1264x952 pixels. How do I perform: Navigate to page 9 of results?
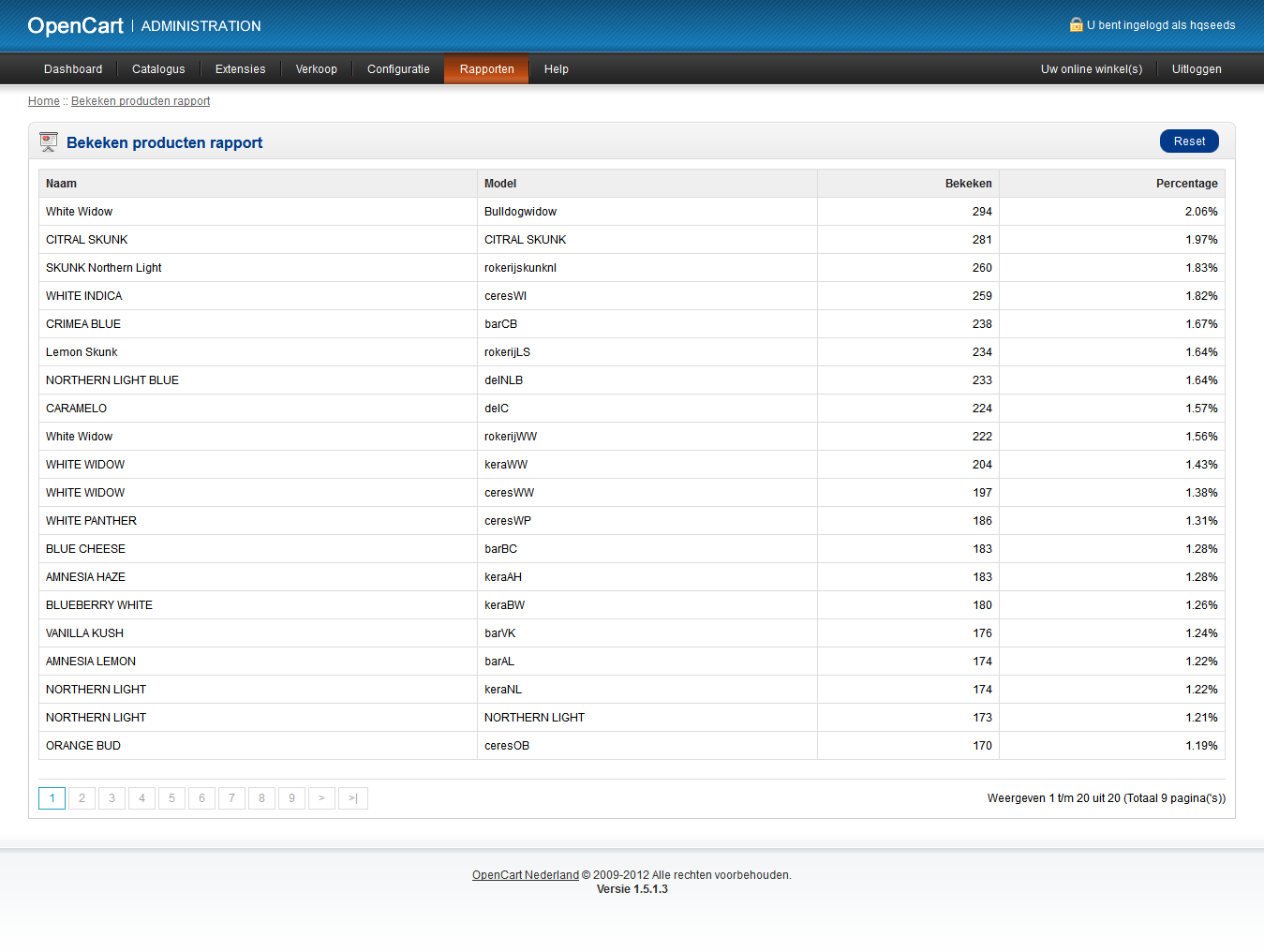click(291, 798)
